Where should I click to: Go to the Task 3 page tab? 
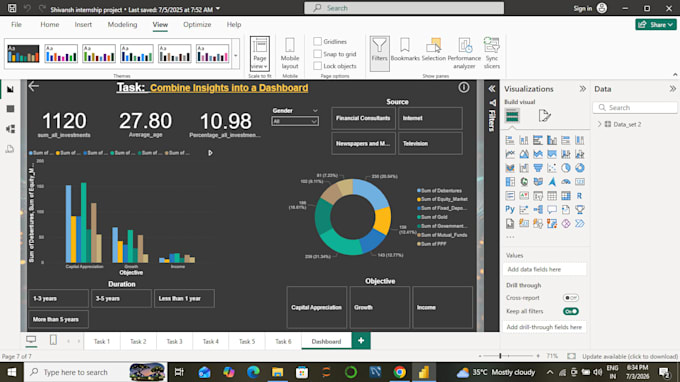[174, 341]
